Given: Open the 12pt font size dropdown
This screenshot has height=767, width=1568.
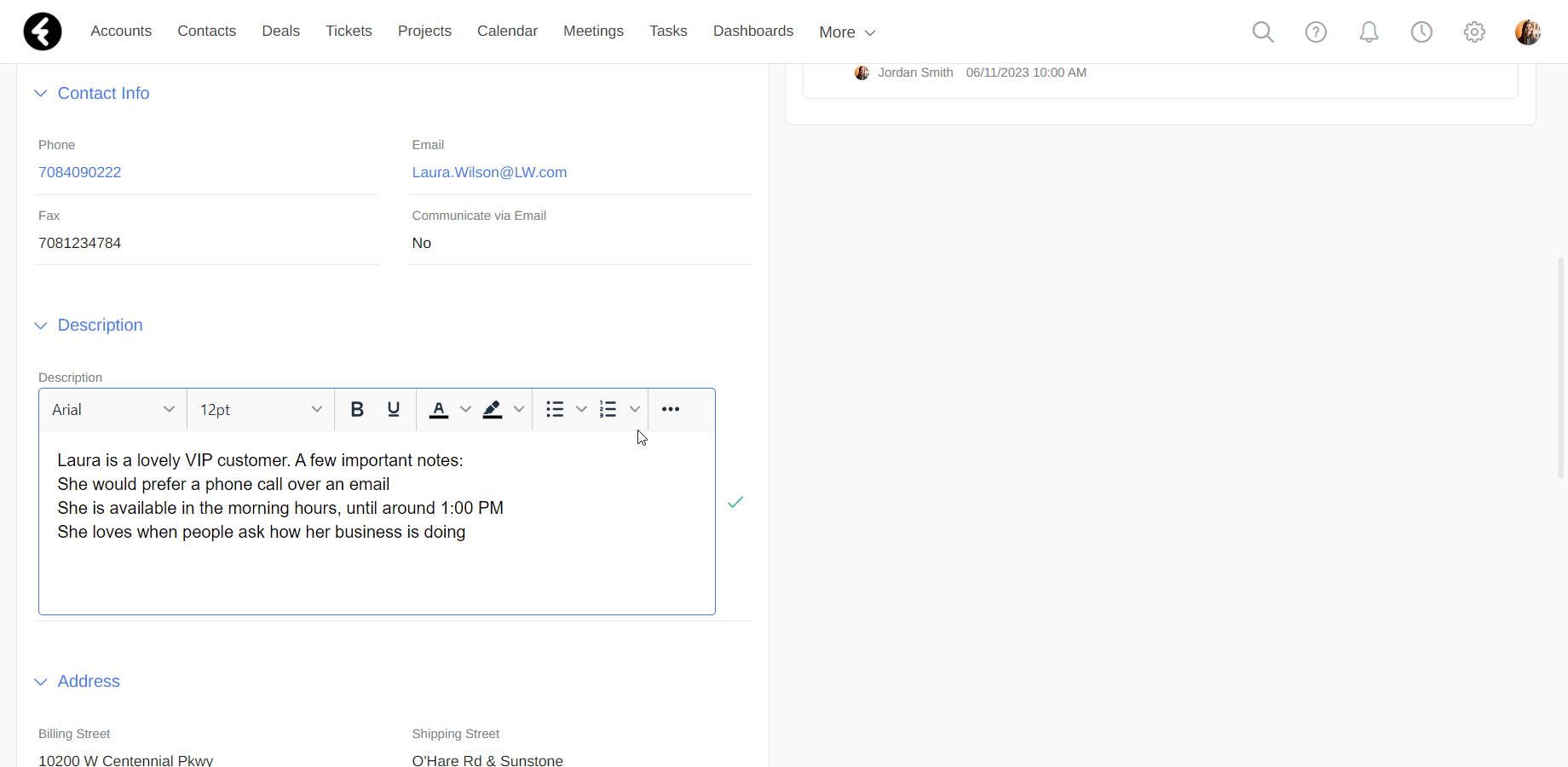Looking at the screenshot, I should pyautogui.click(x=260, y=409).
